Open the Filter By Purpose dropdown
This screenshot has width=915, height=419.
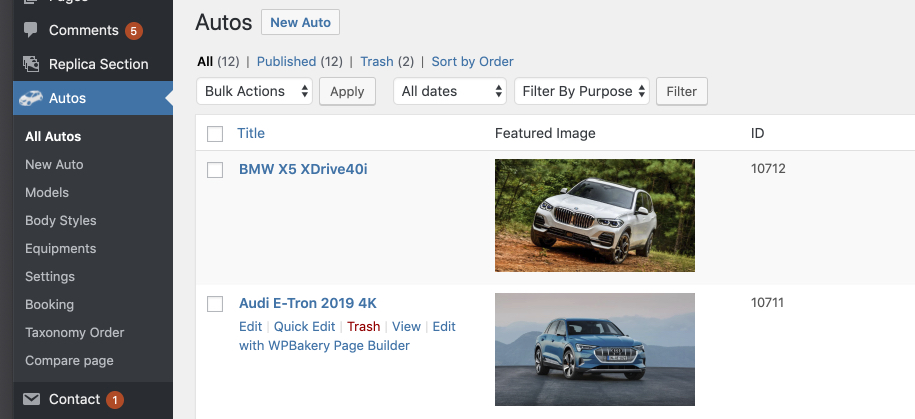point(581,91)
